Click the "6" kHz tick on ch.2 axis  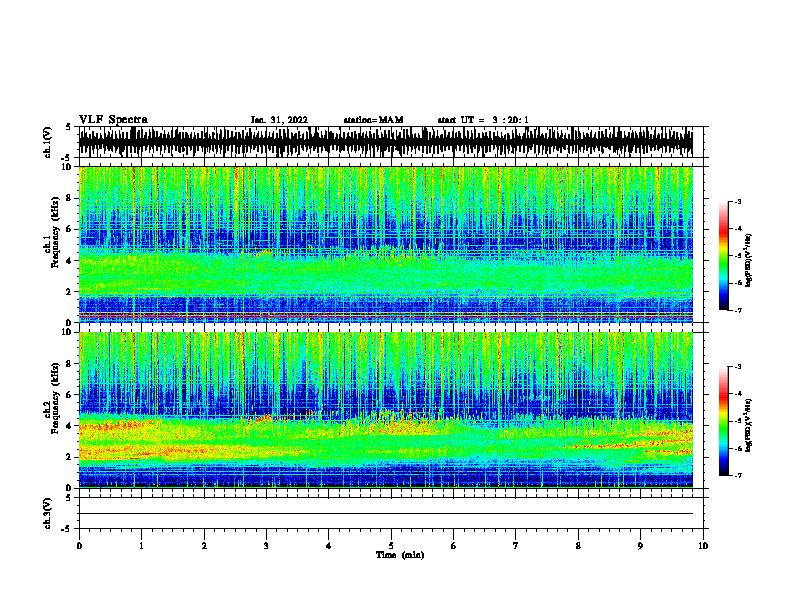pyautogui.click(x=69, y=394)
